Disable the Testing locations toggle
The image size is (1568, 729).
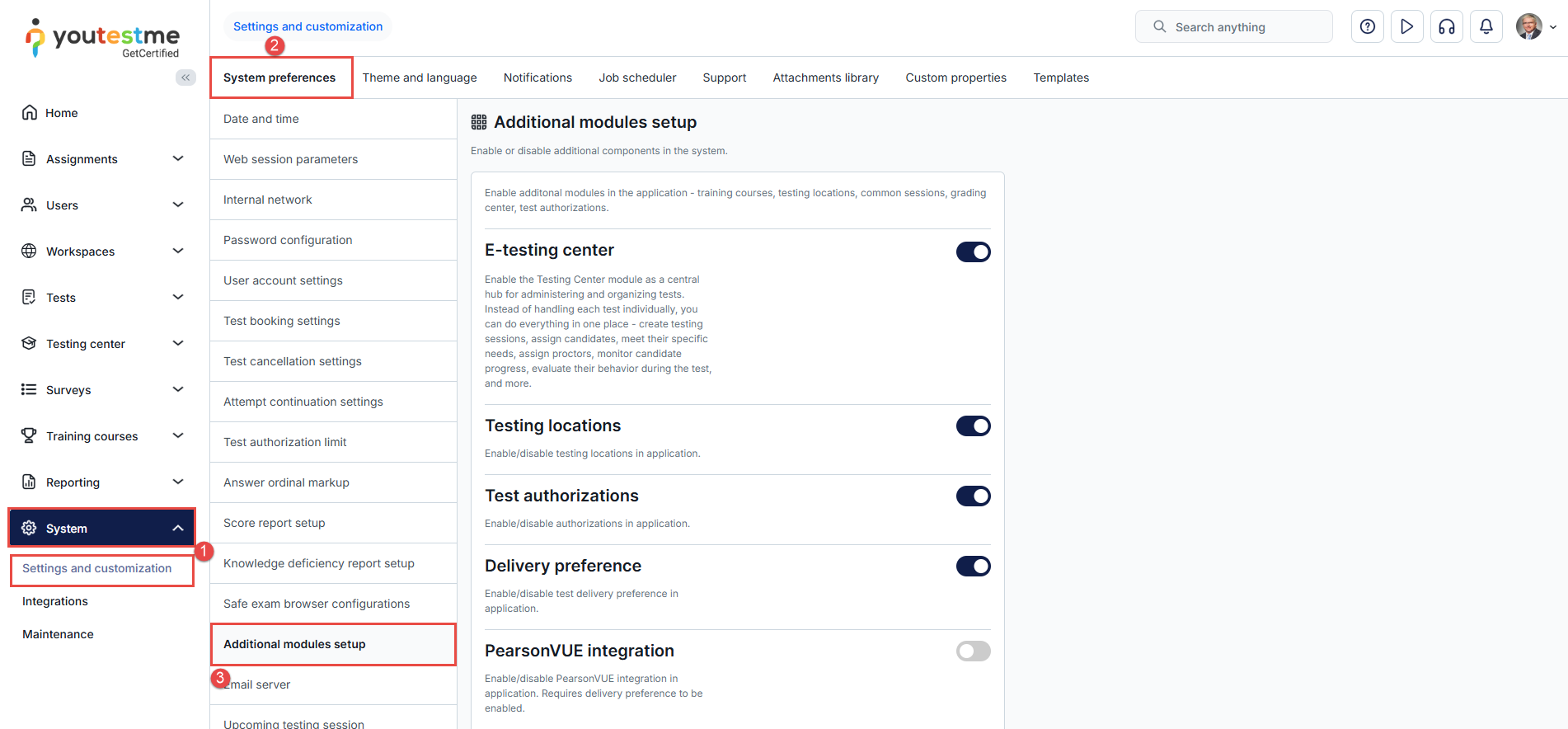coord(974,426)
